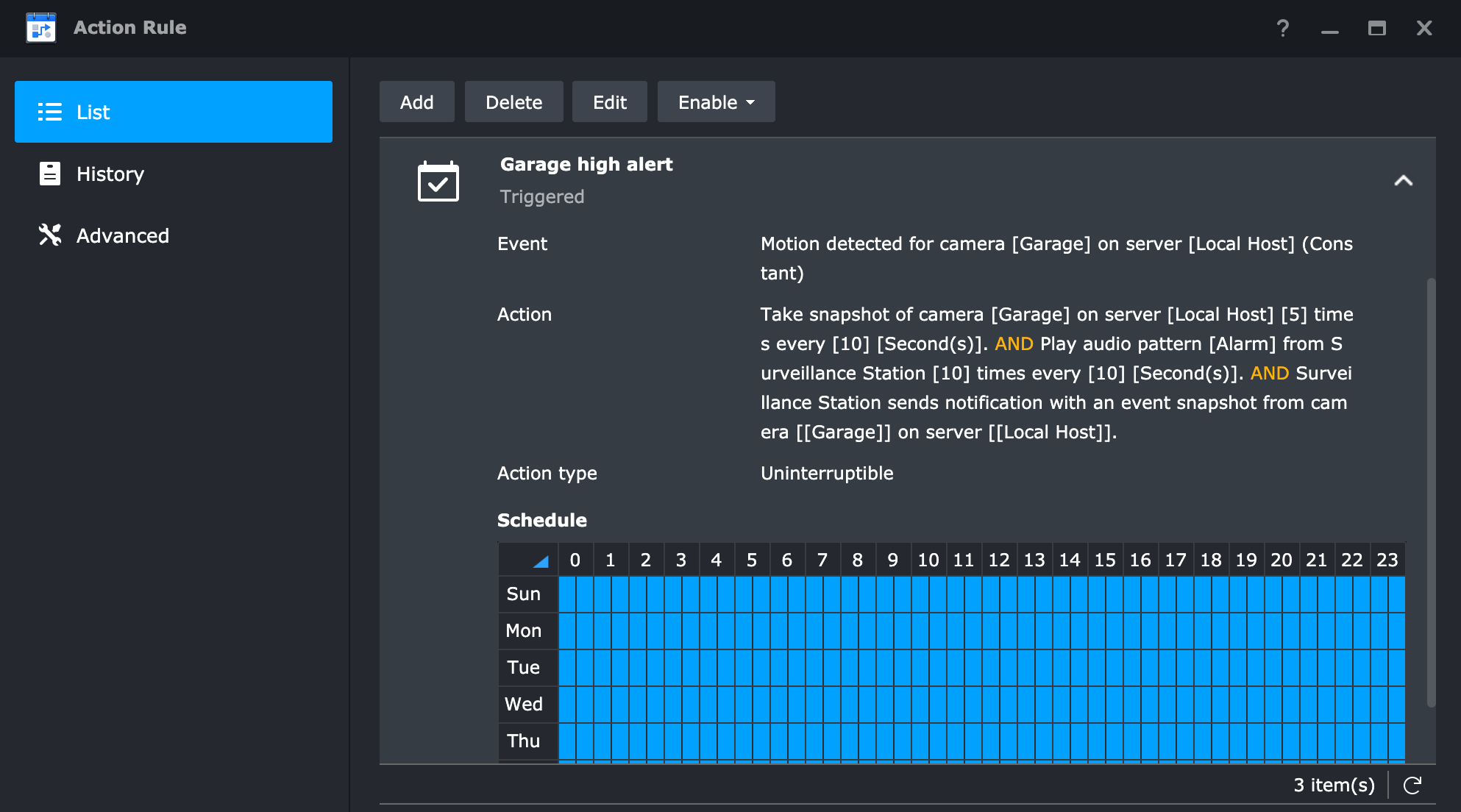Click hour 3 column header
1461x812 pixels.
click(681, 560)
